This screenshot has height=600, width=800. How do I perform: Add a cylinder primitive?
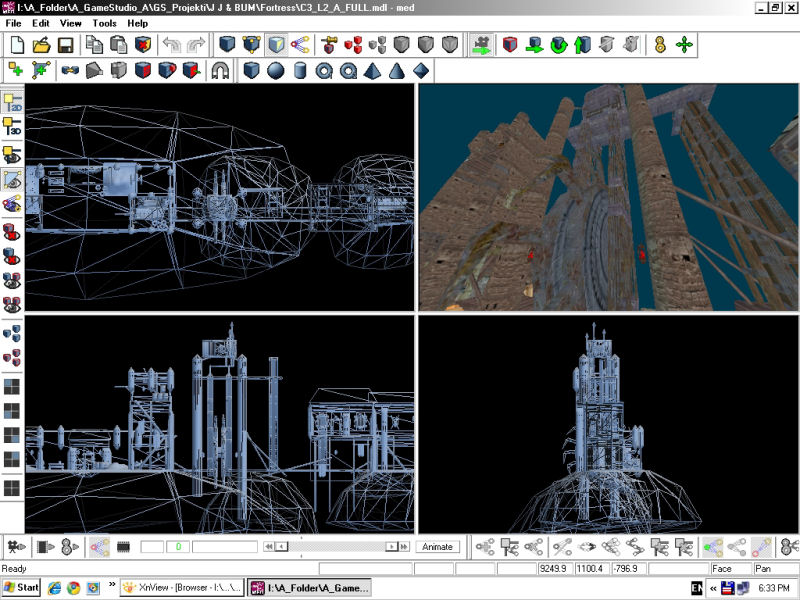300,70
